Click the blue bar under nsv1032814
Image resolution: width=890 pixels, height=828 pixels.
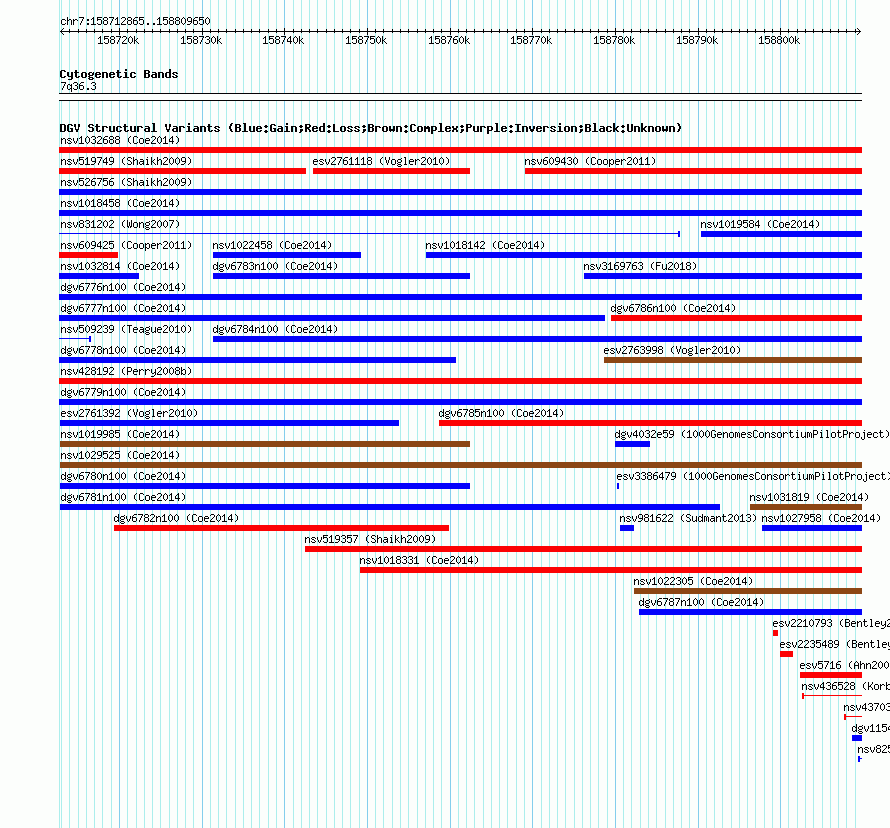[99, 276]
